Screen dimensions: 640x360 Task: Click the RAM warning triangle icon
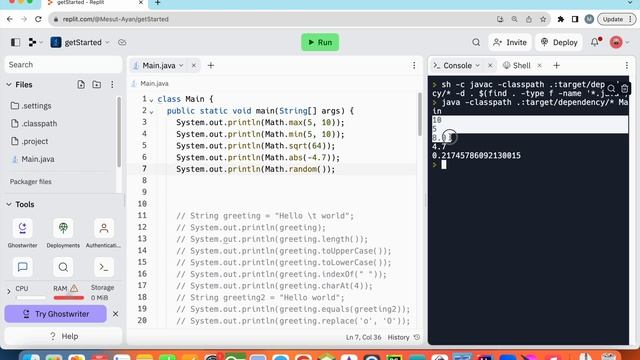(74, 288)
